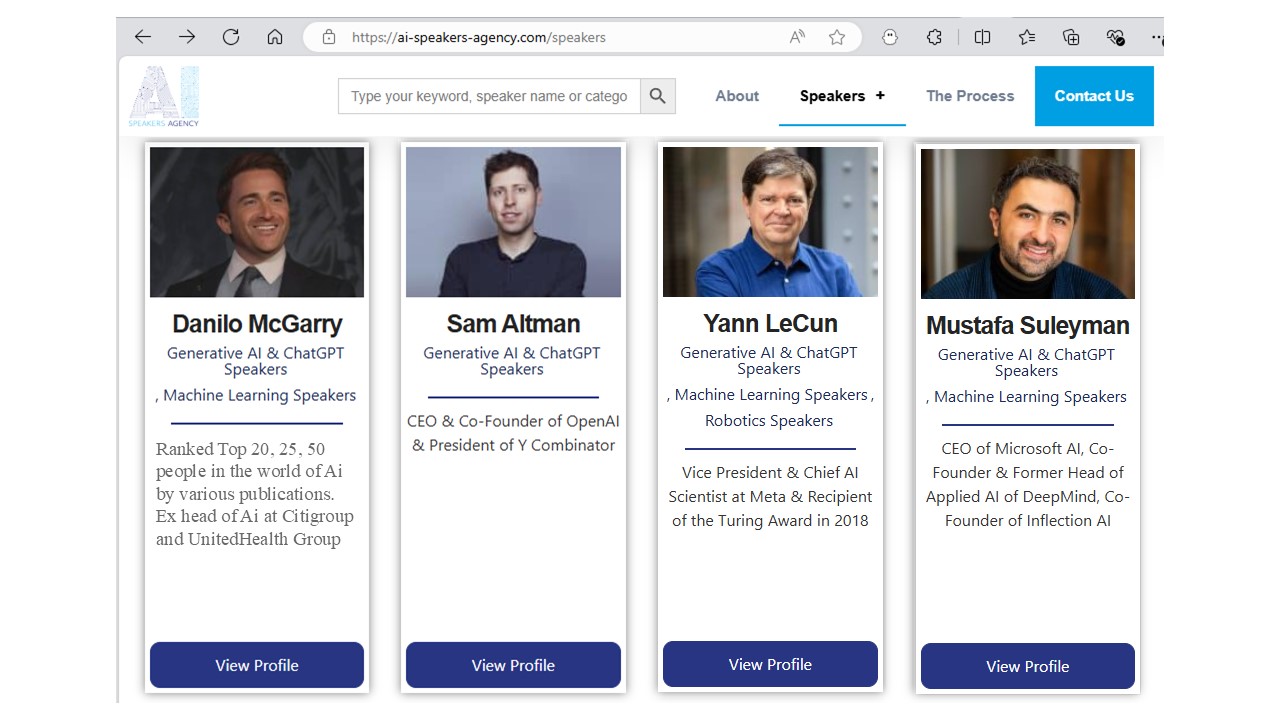This screenshot has width=1280, height=720.
Task: Click the face icon beside the favorites star
Action: tap(890, 37)
